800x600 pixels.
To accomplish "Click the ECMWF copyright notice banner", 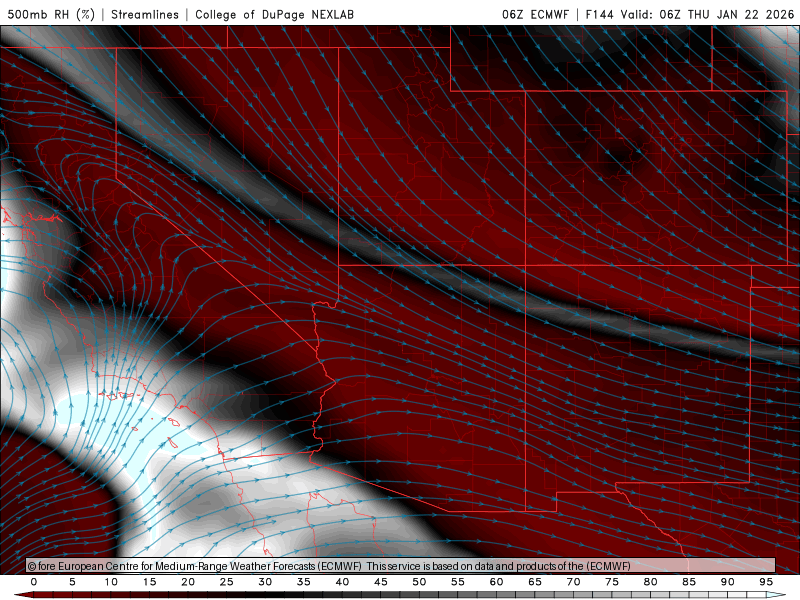I will 401,565.
